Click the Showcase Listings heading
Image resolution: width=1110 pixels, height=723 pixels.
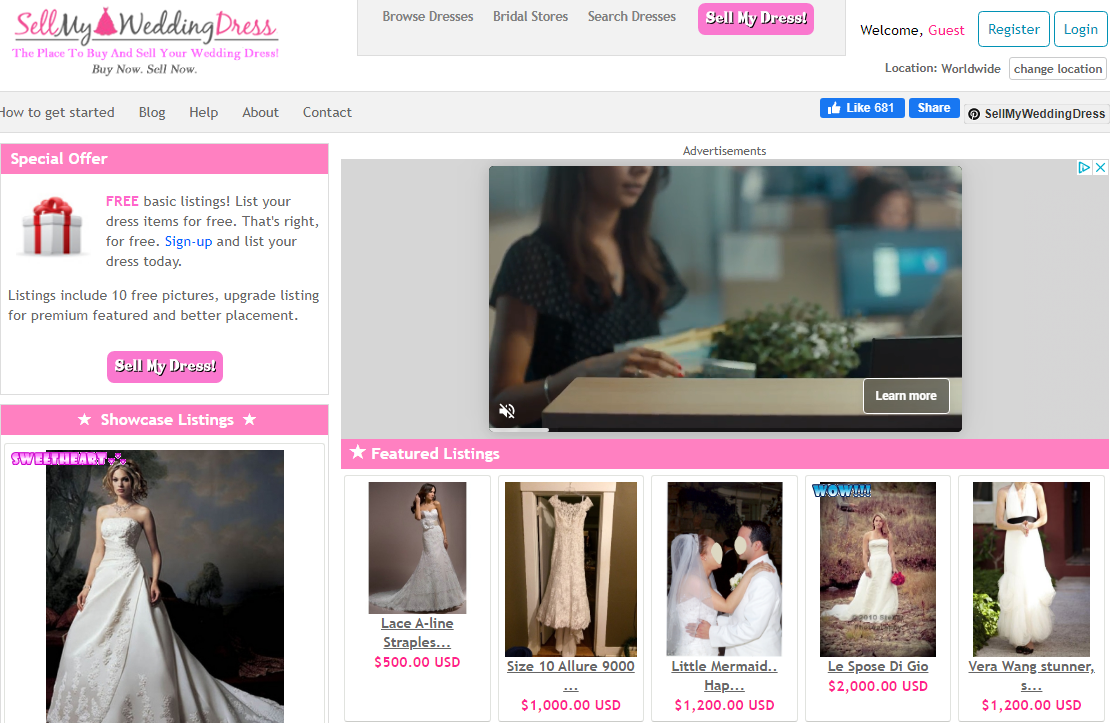[x=167, y=420]
